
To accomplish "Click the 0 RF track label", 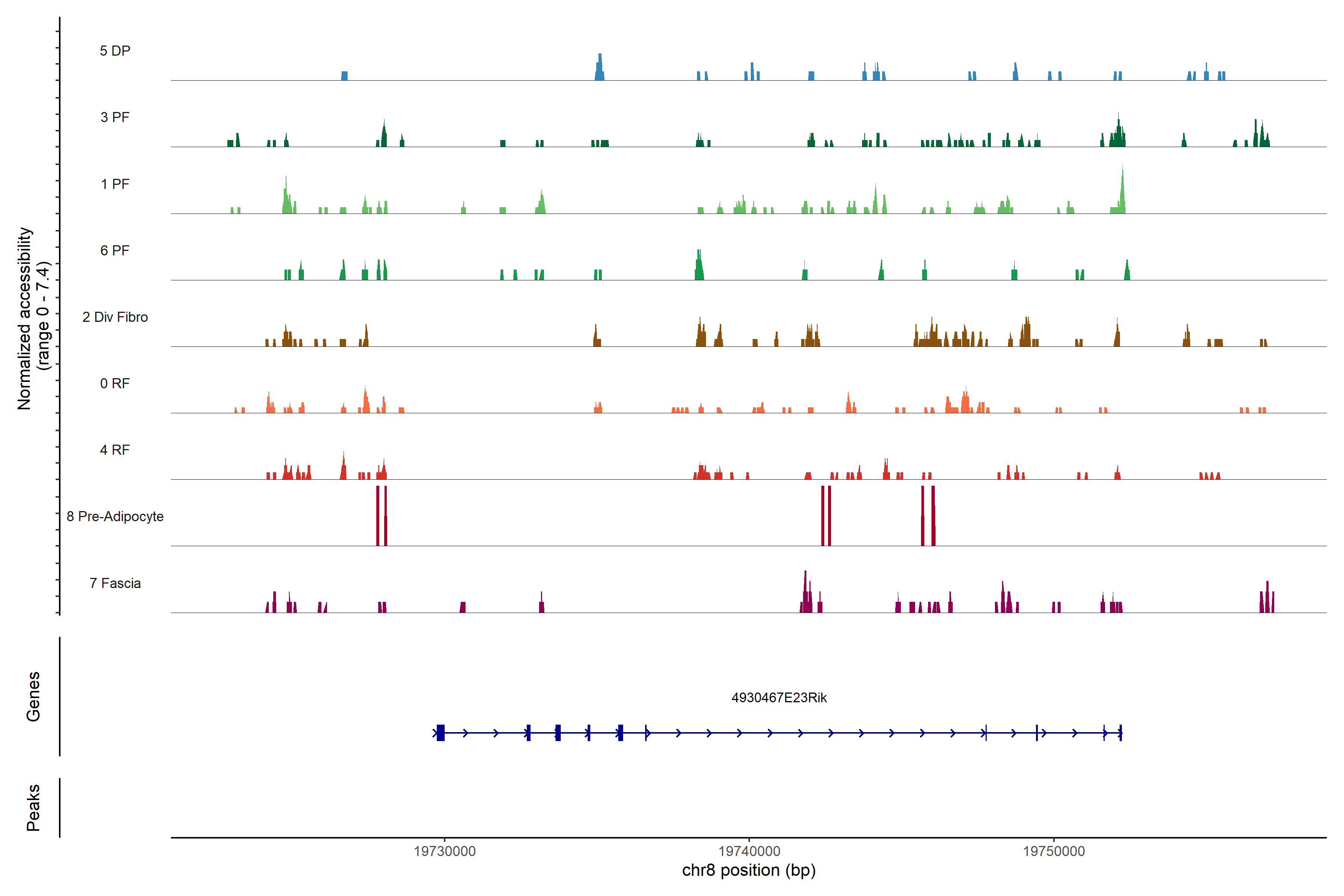I will coord(115,383).
